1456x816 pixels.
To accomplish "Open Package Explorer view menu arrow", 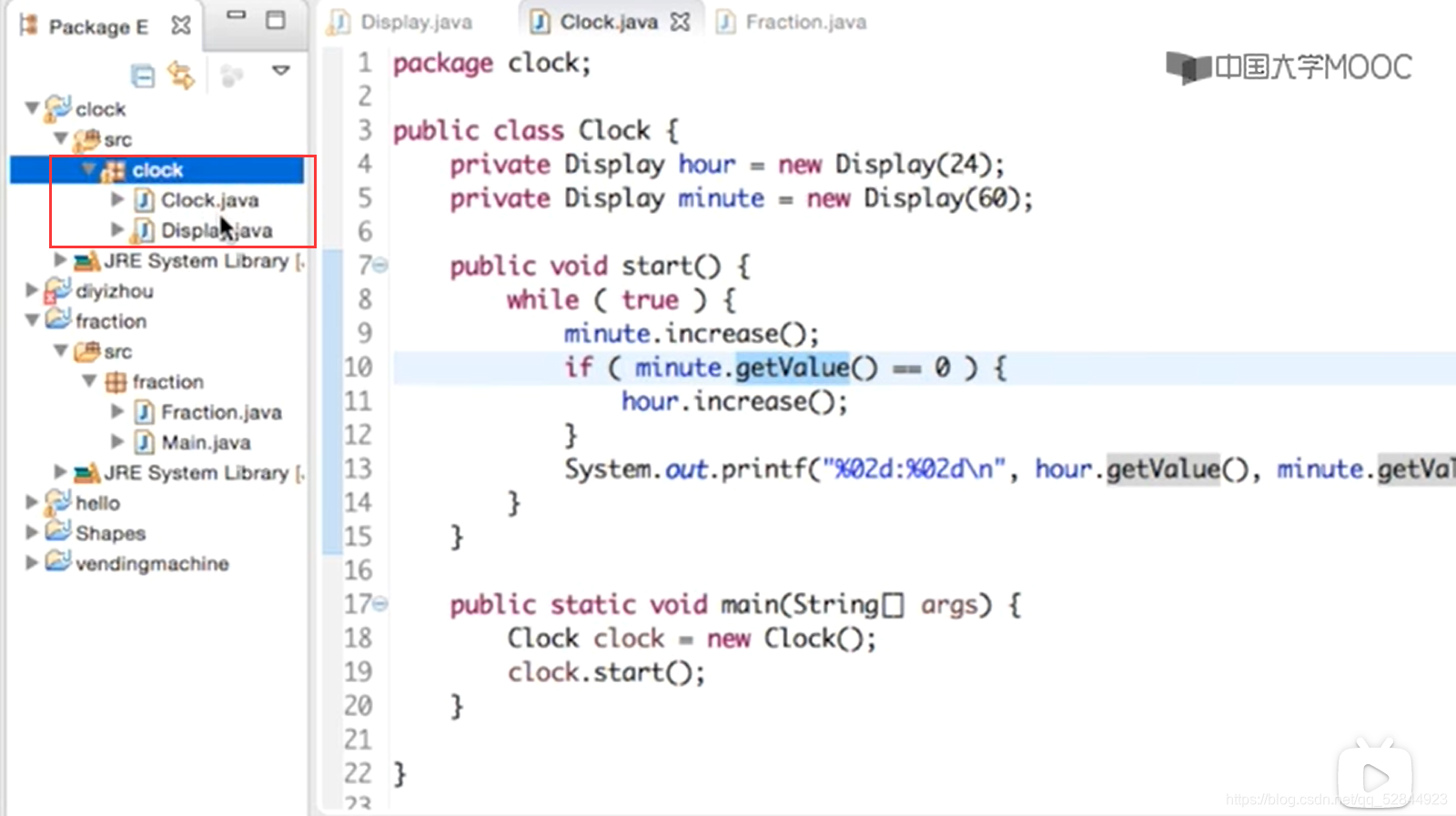I will pyautogui.click(x=281, y=70).
